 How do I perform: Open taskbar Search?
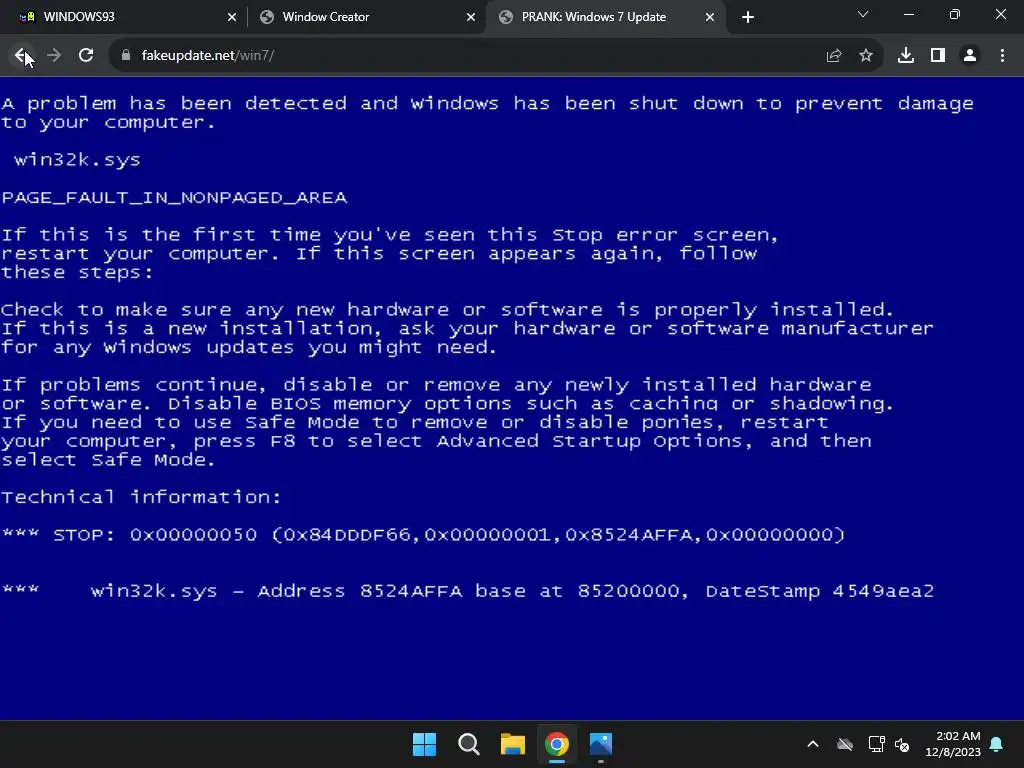[x=469, y=744]
